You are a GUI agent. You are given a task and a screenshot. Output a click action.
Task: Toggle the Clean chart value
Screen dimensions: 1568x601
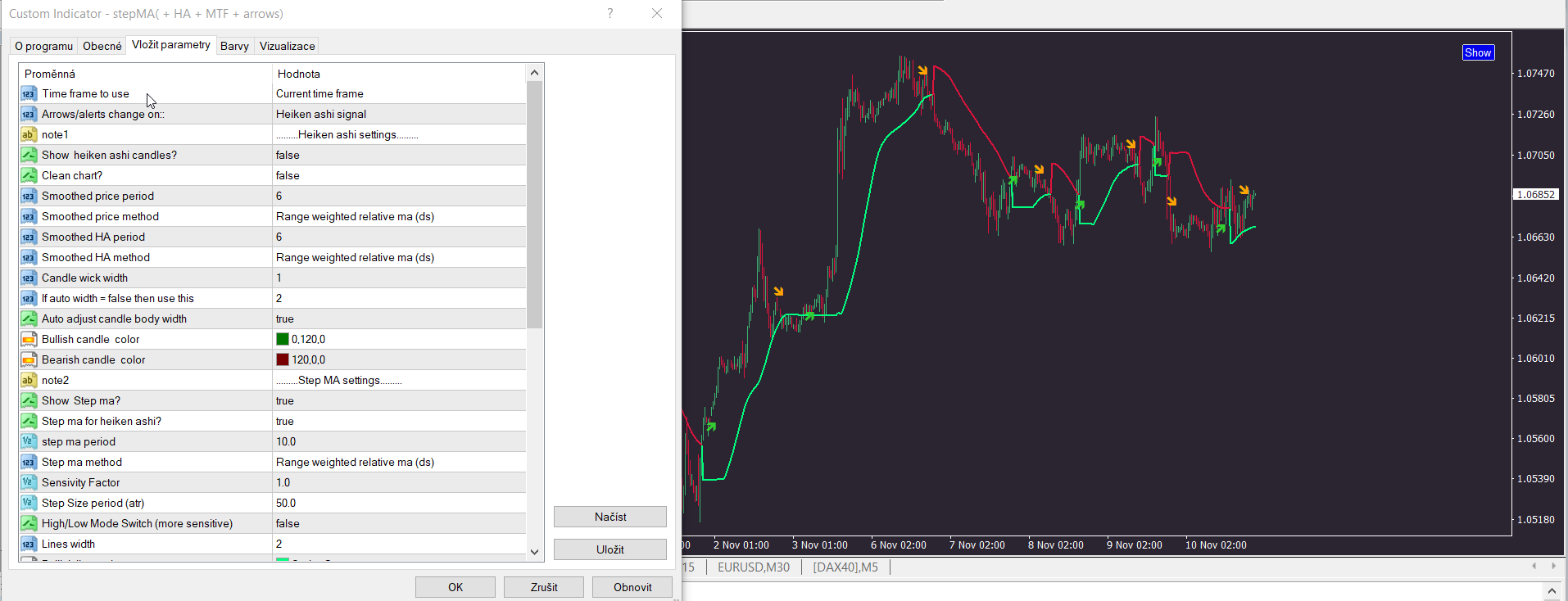tap(399, 175)
